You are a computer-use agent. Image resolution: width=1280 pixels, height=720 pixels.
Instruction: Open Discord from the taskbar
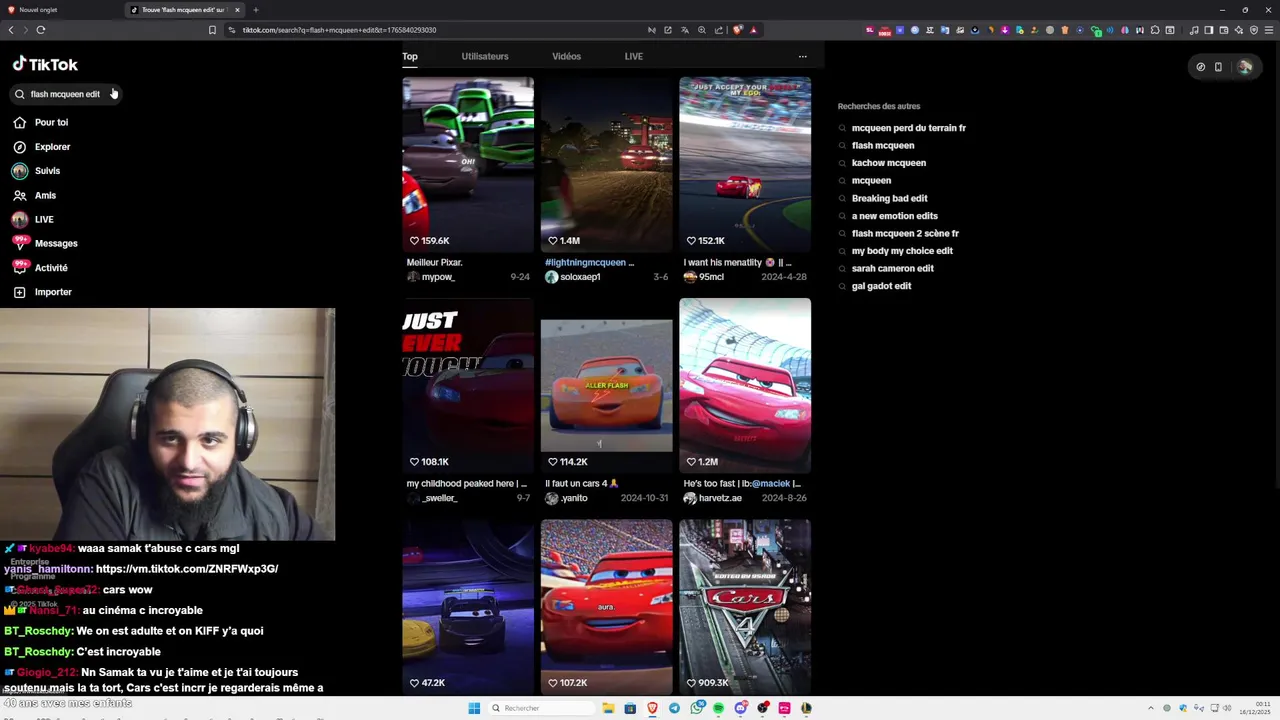[x=740, y=708]
